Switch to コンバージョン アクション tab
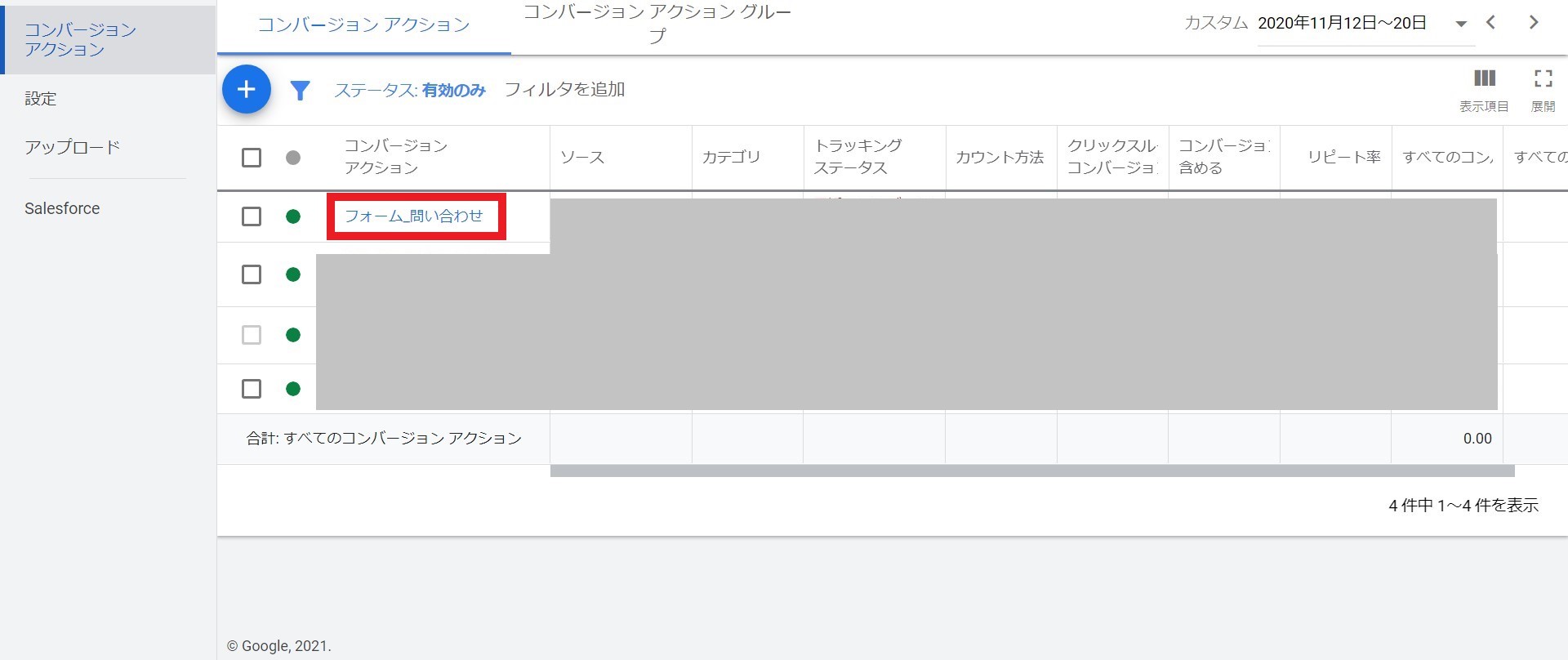 coord(364,25)
